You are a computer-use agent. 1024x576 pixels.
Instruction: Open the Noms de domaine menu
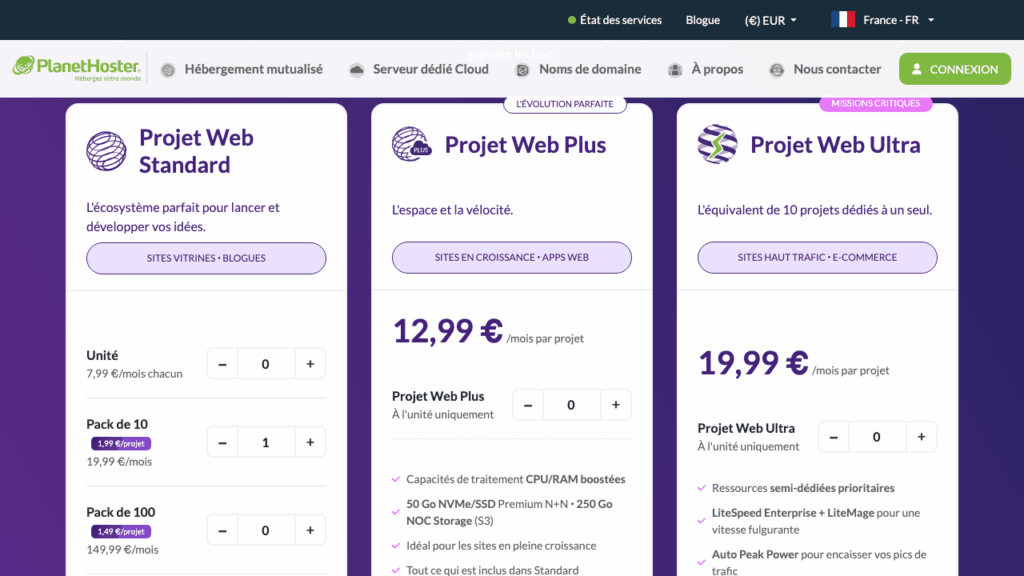590,69
